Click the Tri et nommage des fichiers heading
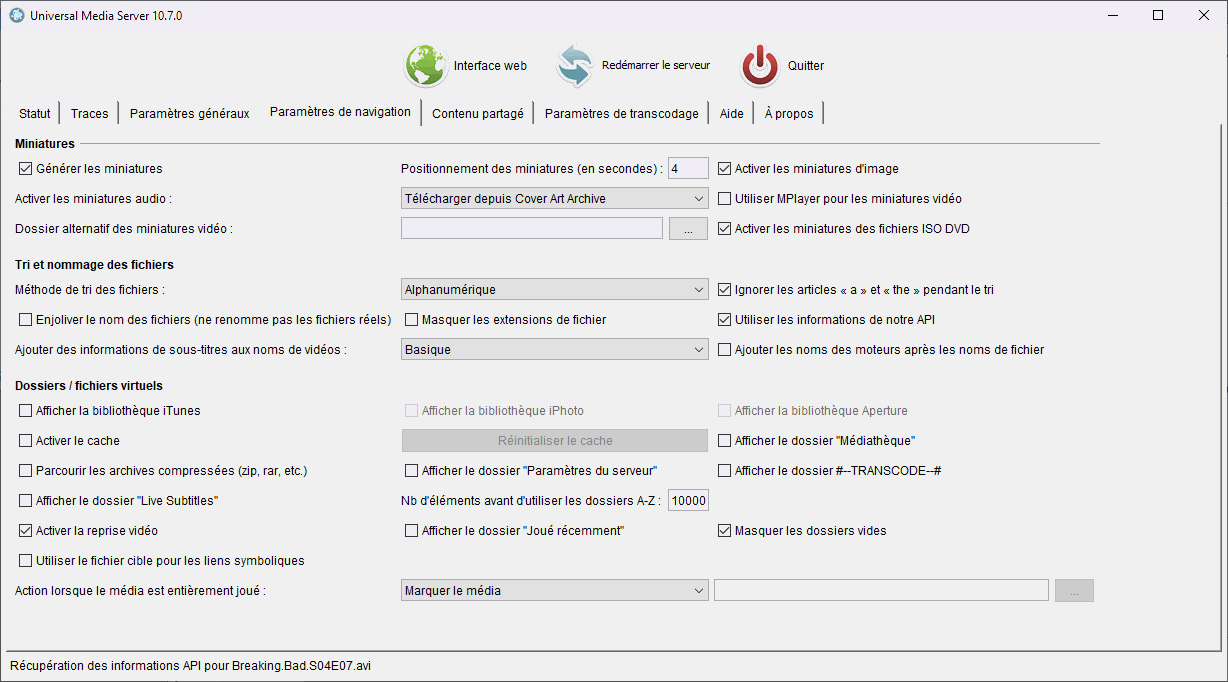Screen dimensions: 1228x682 [94, 265]
